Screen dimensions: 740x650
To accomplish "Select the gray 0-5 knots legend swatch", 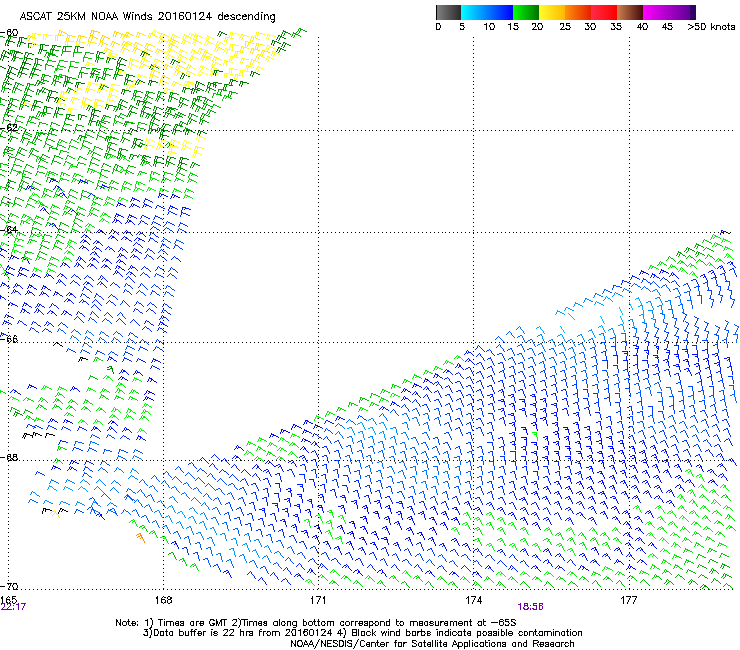I will pos(448,12).
